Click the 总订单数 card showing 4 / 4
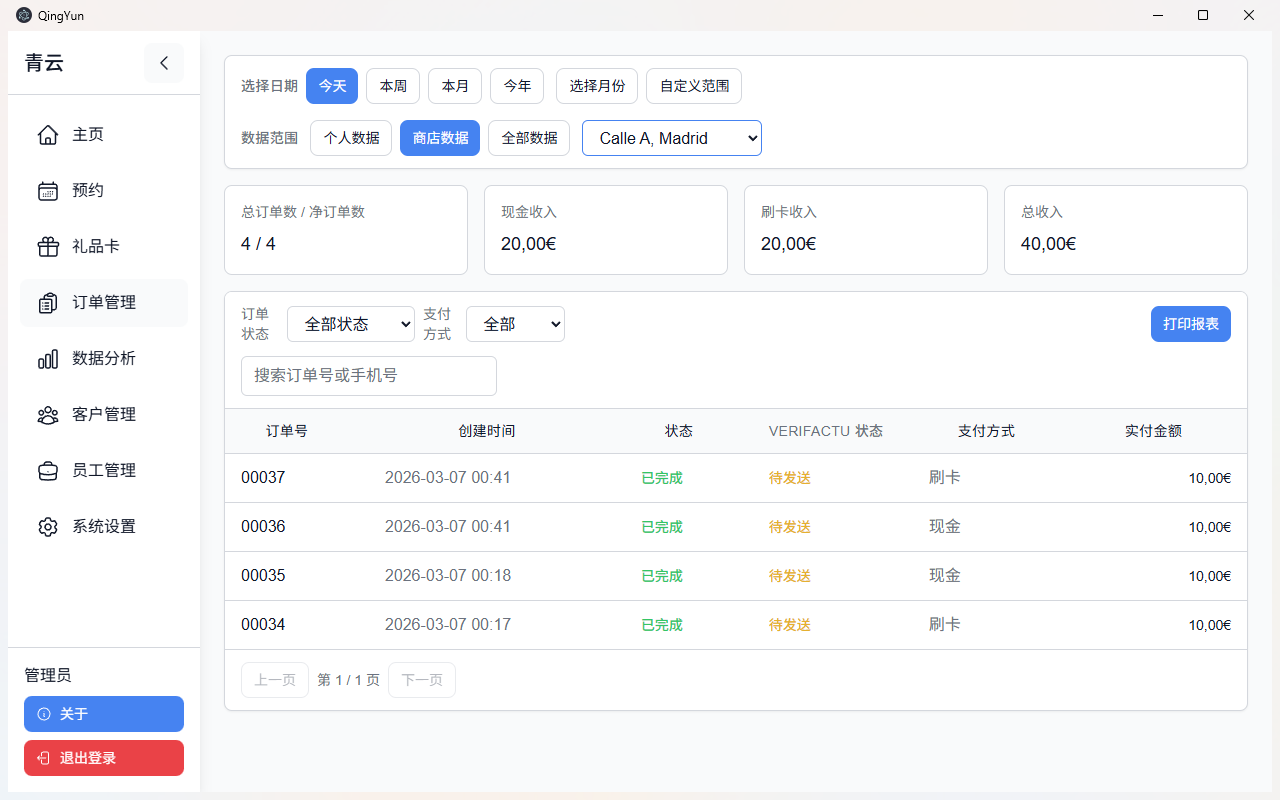The image size is (1280, 800). click(x=346, y=230)
